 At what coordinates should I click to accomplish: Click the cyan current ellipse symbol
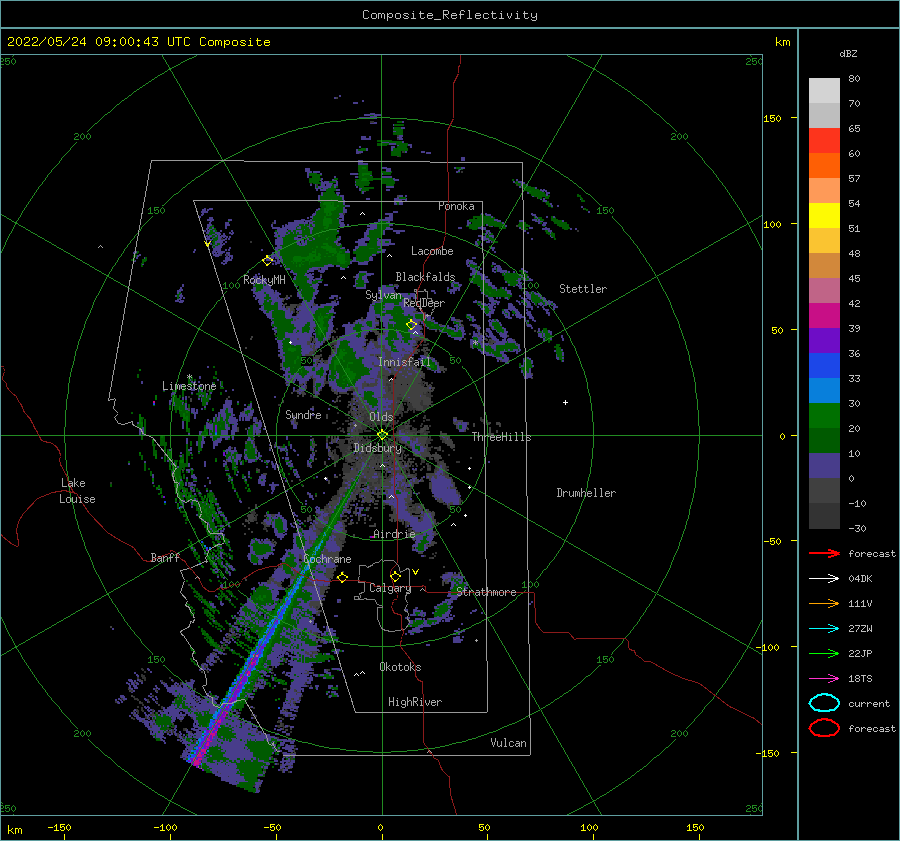coord(824,703)
